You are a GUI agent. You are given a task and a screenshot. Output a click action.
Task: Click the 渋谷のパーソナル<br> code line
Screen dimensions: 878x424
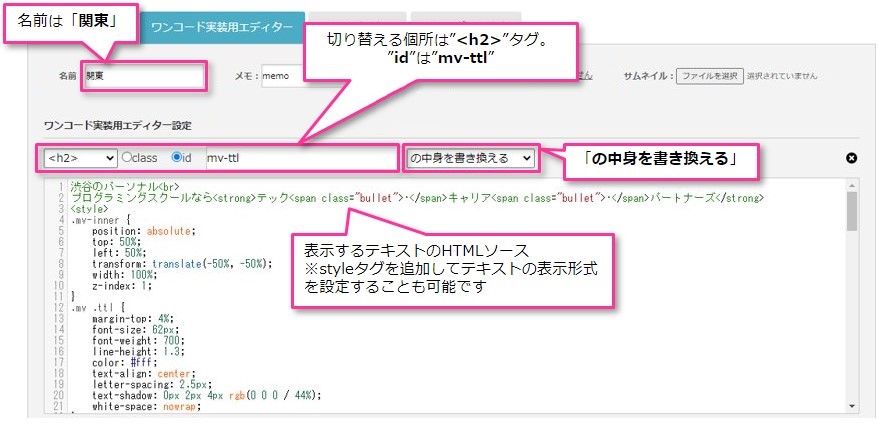tap(125, 187)
